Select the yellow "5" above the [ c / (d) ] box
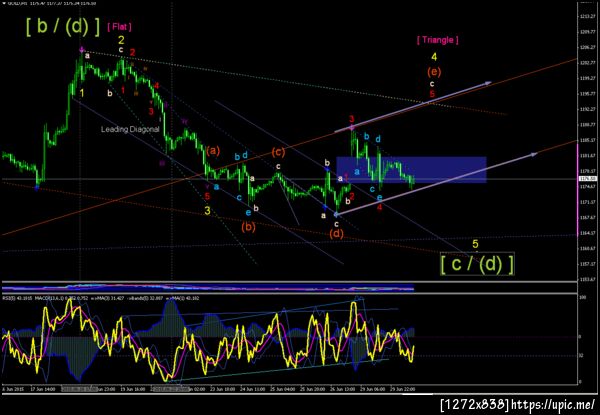The image size is (600, 415). [475, 244]
